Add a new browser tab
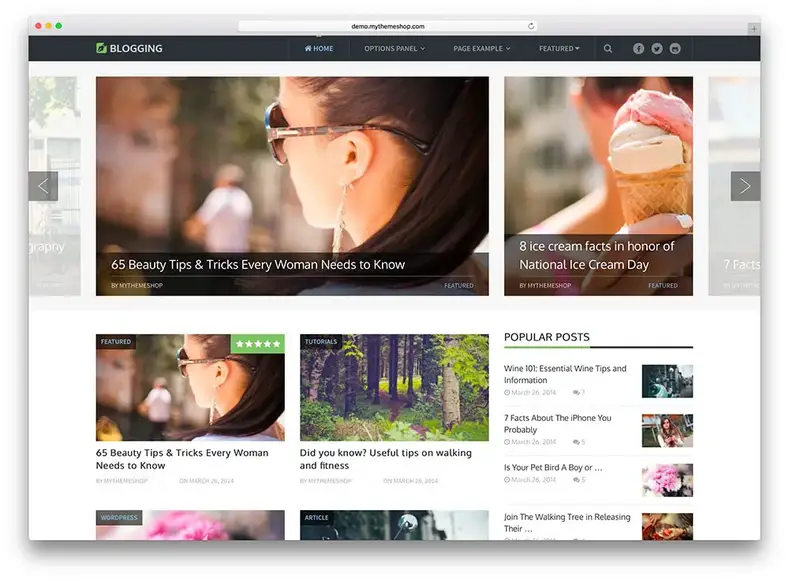The image size is (789, 581). click(753, 29)
